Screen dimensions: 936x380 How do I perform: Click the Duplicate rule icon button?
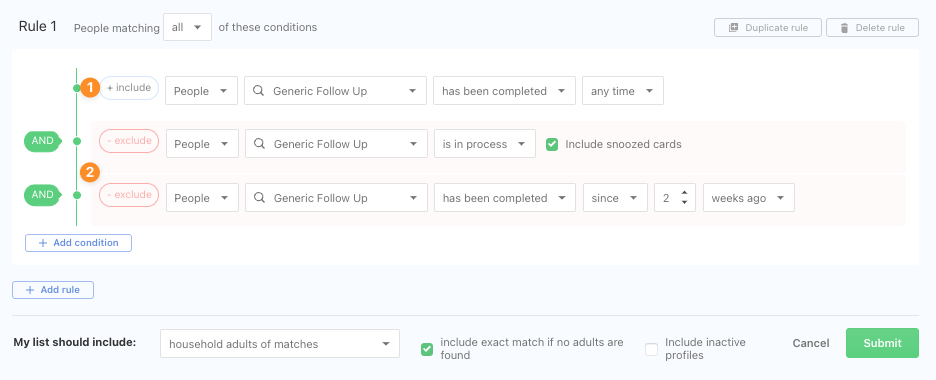734,27
